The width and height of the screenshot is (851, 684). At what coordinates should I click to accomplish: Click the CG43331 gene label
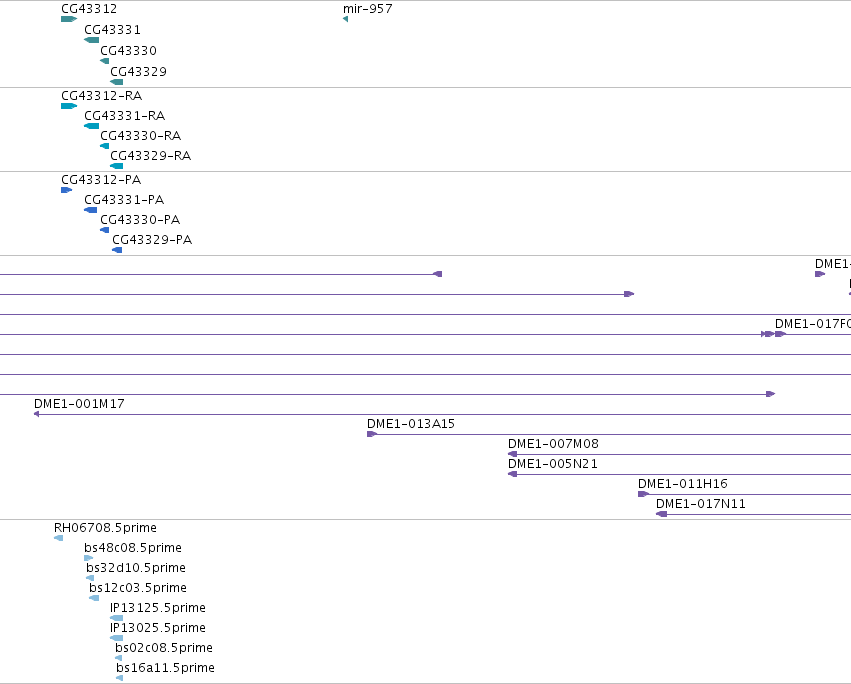tap(112, 30)
